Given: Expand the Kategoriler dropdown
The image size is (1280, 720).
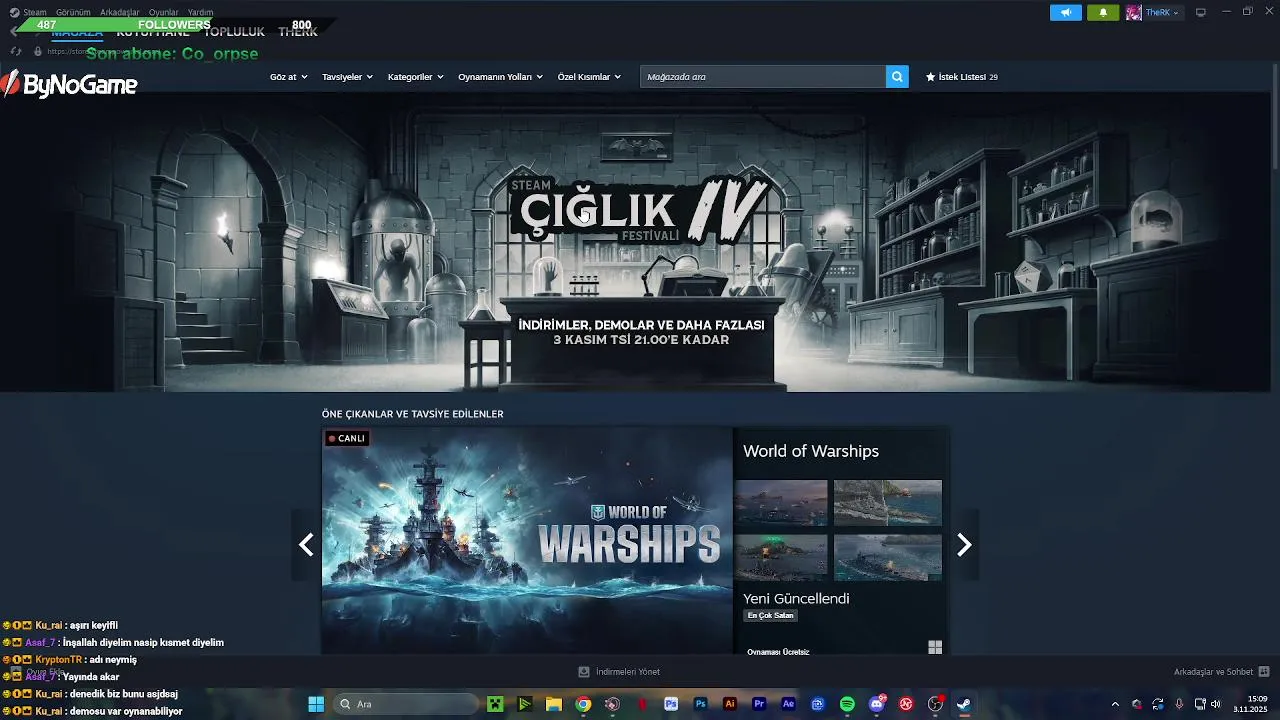Looking at the screenshot, I should pyautogui.click(x=415, y=76).
